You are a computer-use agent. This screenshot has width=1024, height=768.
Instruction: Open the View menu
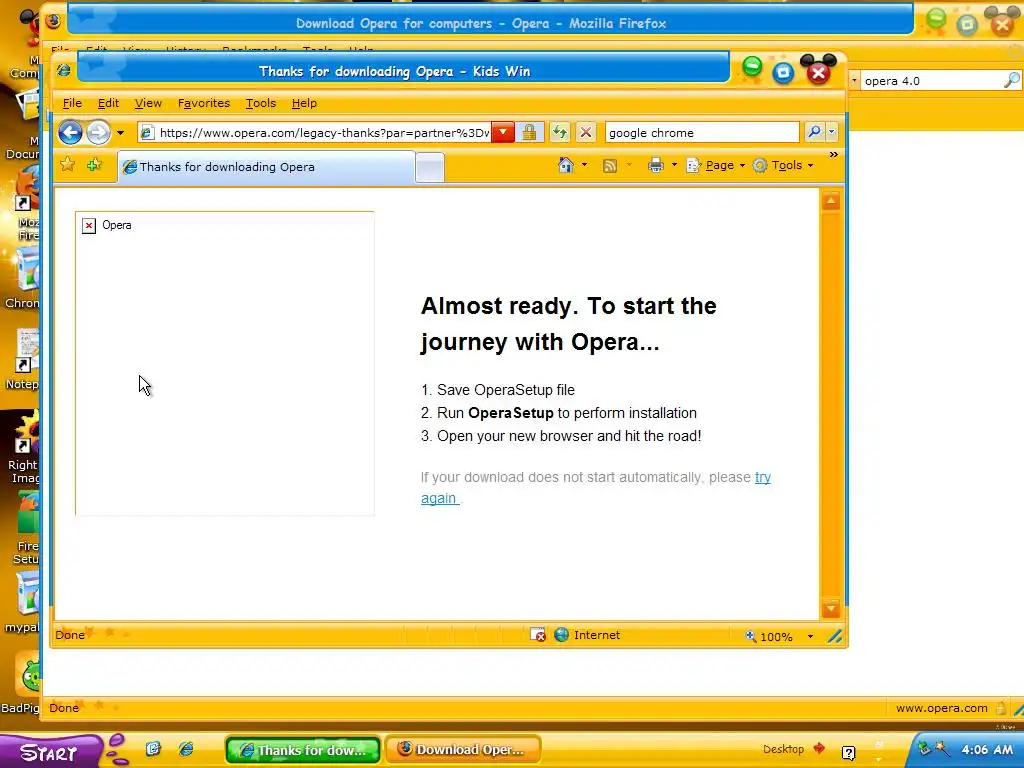coord(148,103)
